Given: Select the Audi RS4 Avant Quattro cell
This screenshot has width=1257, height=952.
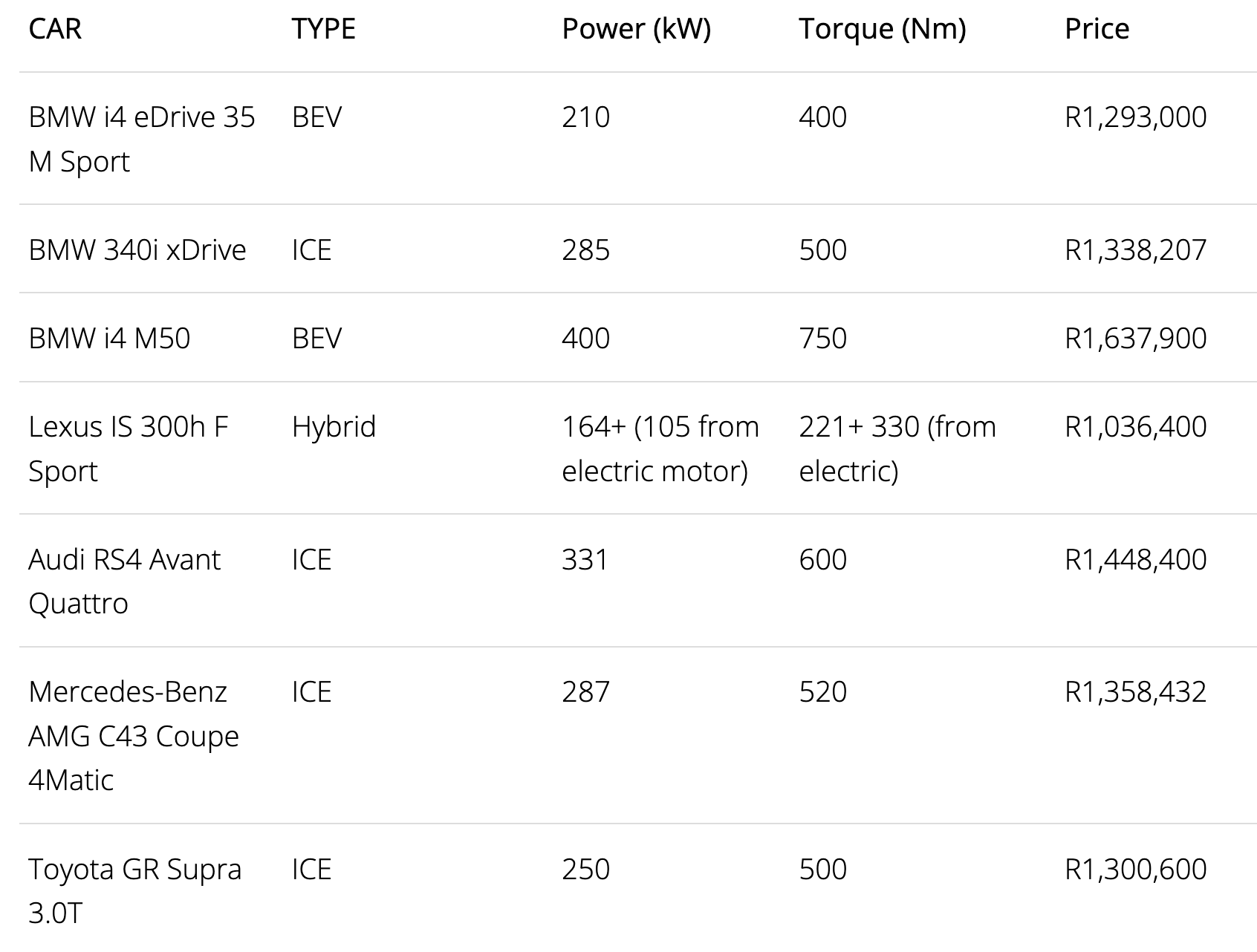Looking at the screenshot, I should coord(124,581).
